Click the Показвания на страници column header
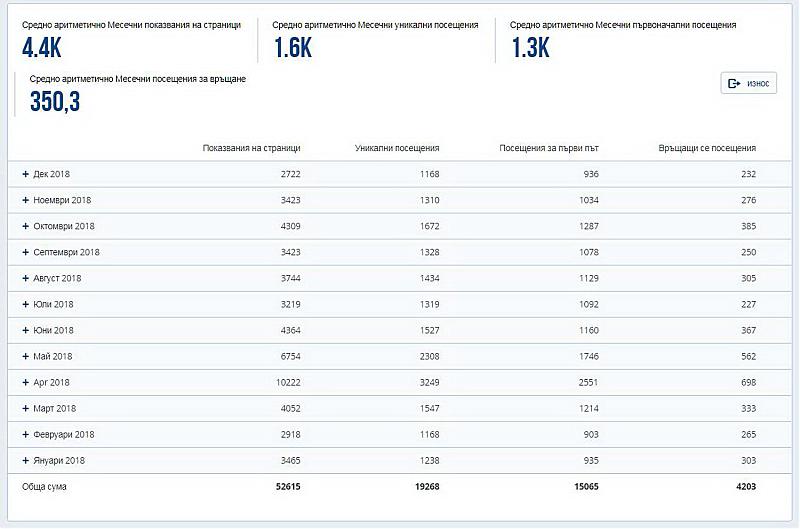This screenshot has height=529, width=800. coord(251,148)
